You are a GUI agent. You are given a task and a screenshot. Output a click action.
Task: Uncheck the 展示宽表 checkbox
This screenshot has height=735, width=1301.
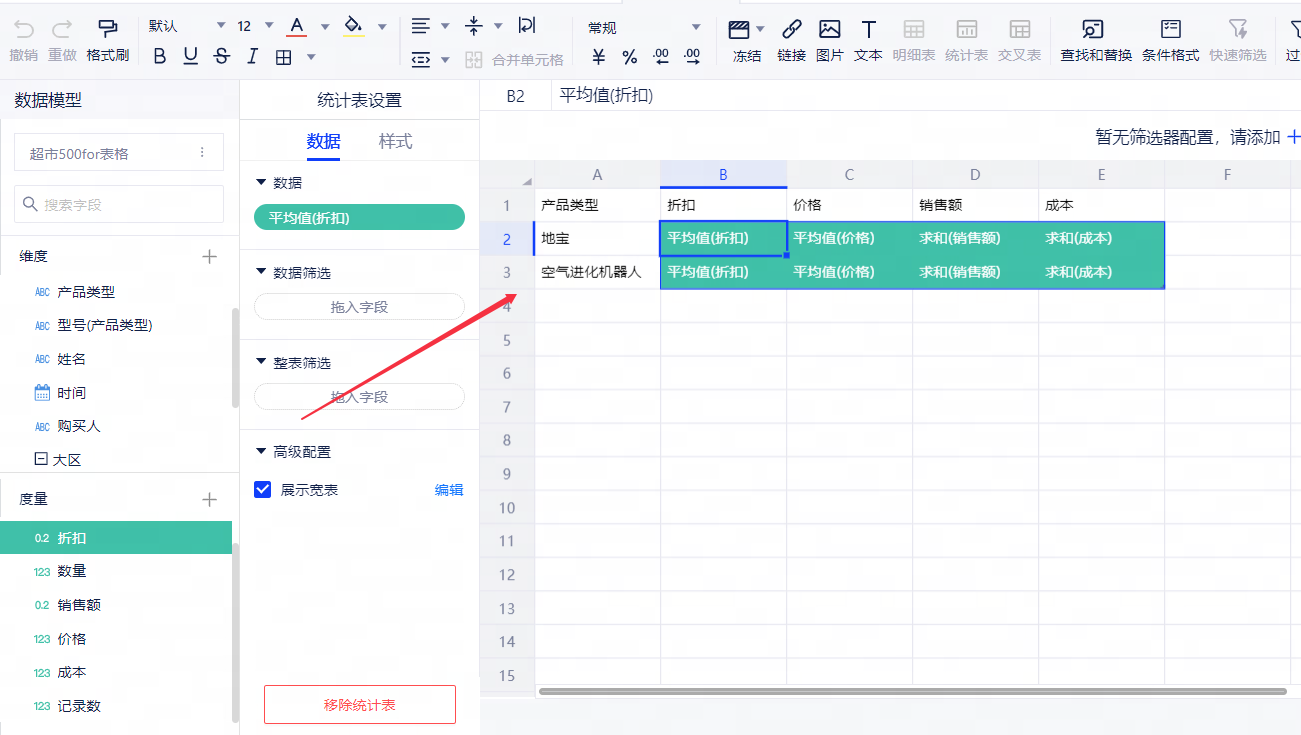coord(263,490)
